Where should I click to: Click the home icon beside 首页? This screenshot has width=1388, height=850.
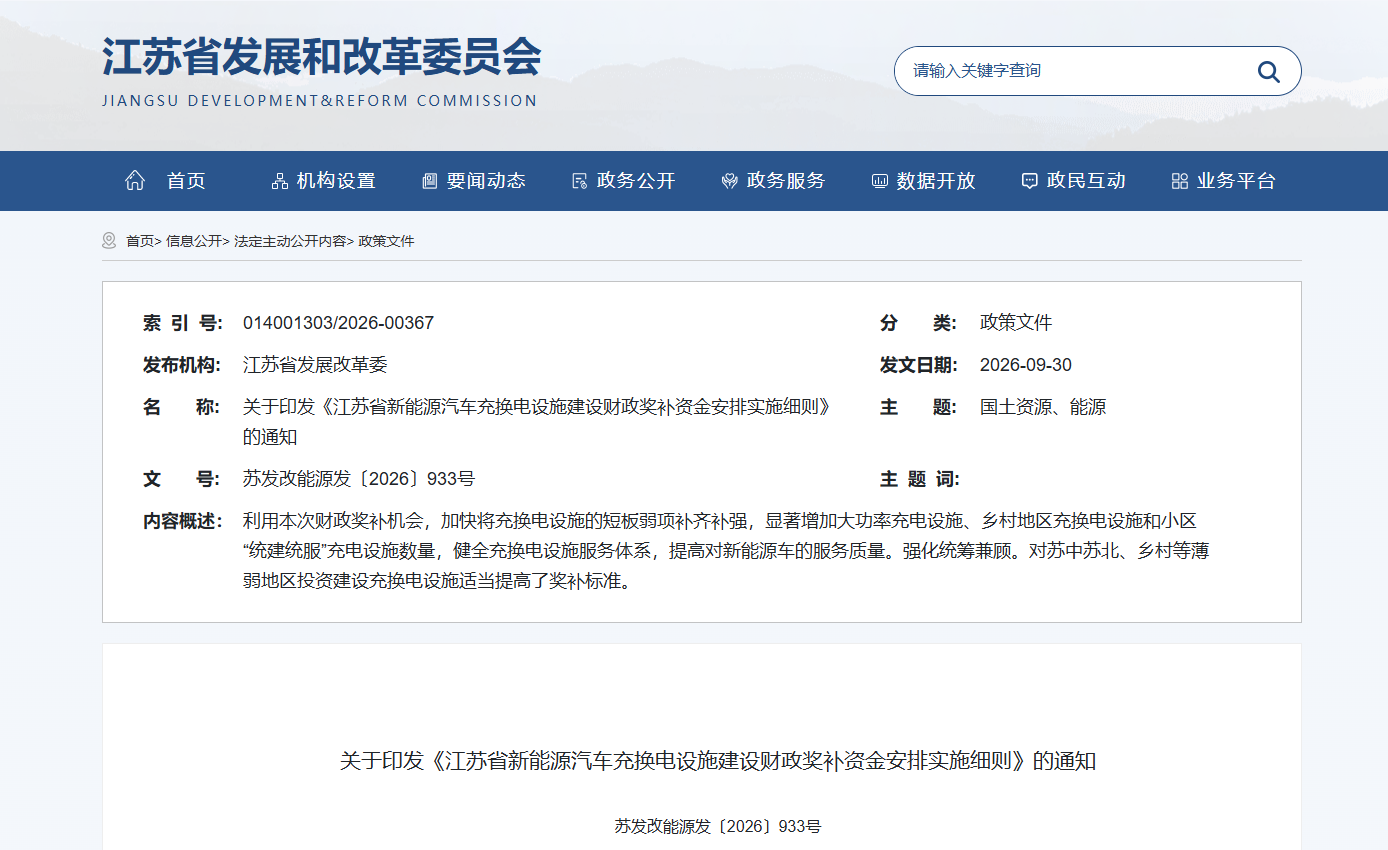135,181
